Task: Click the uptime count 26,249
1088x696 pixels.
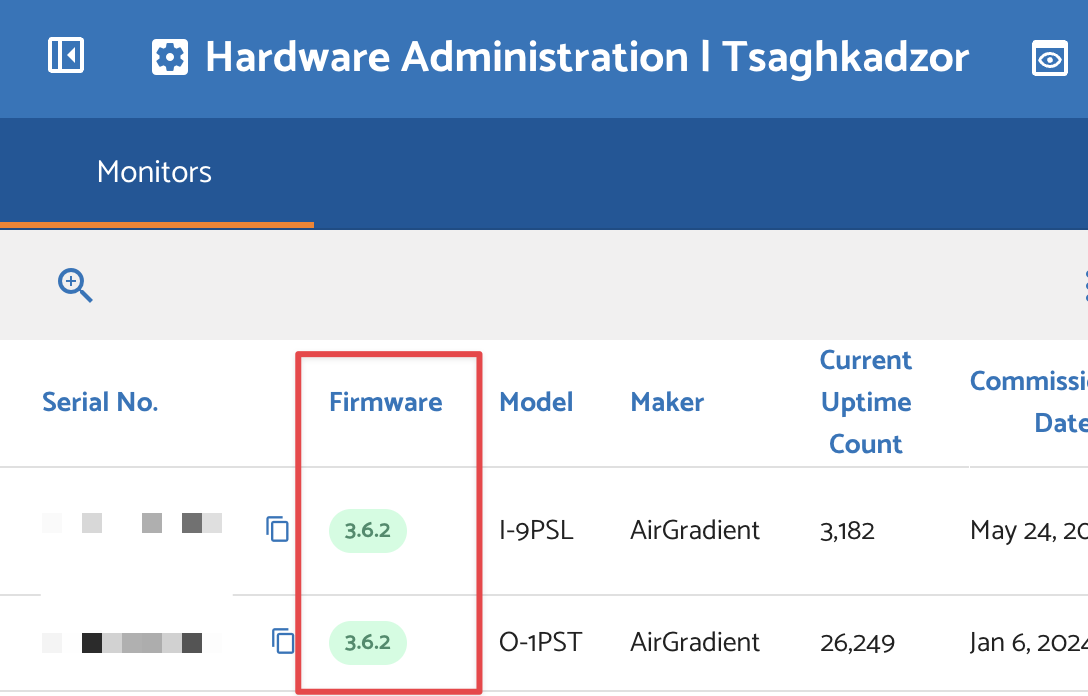Action: pyautogui.click(x=856, y=642)
